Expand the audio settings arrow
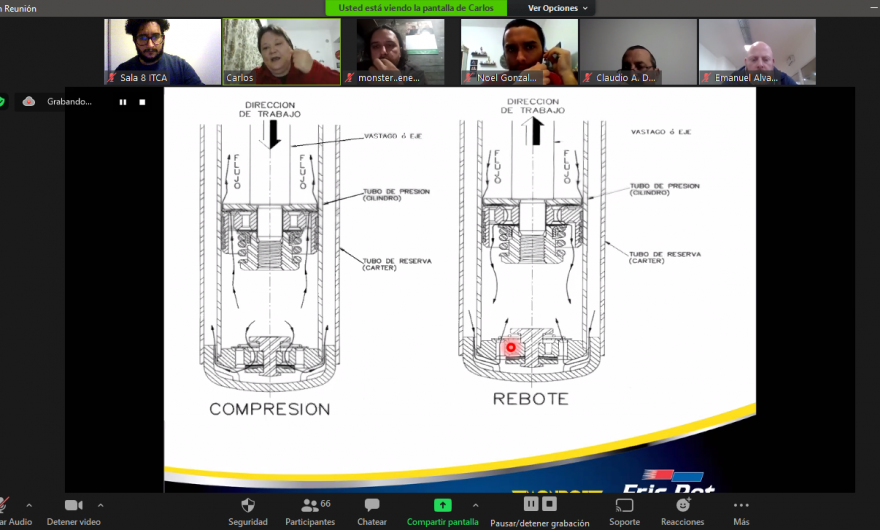The width and height of the screenshot is (880, 530). [x=29, y=505]
